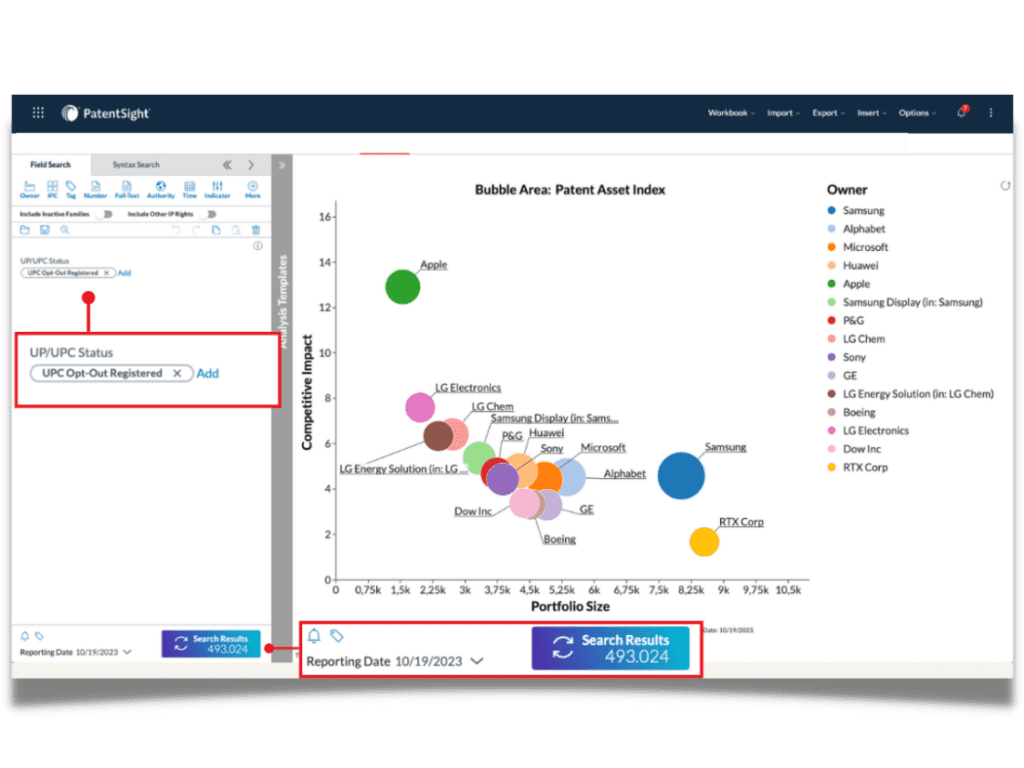Open the vertical three-dot menu
This screenshot has width=1024, height=768.
coord(991,113)
